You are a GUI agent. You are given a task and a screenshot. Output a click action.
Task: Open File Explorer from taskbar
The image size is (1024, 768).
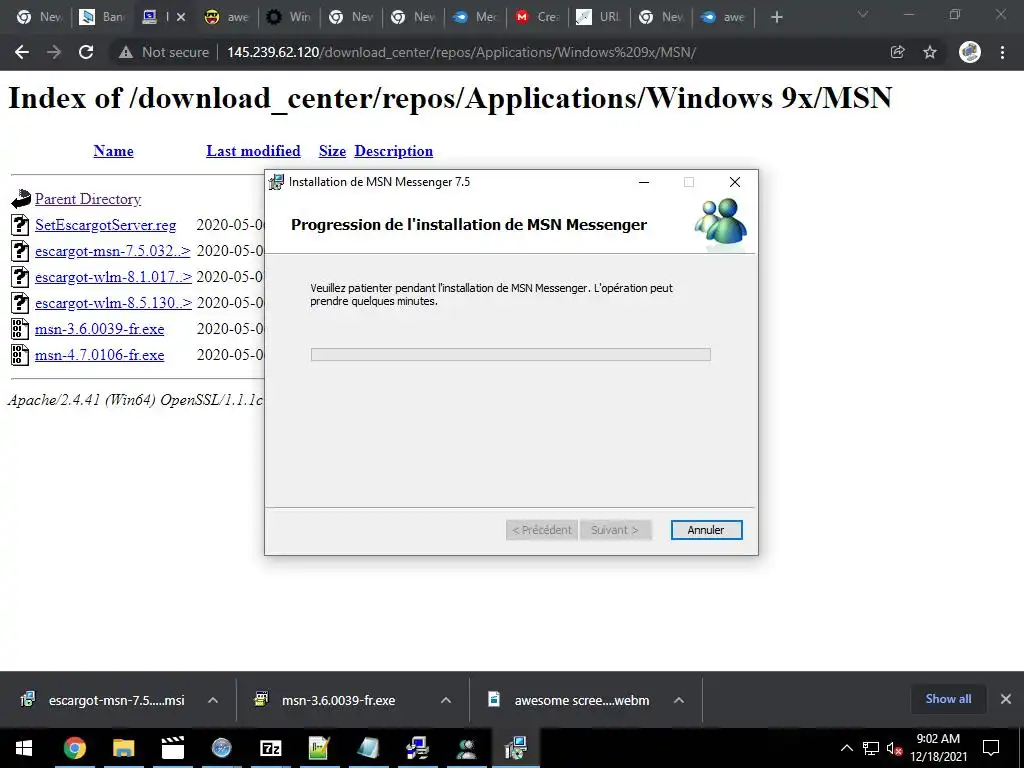[x=123, y=748]
